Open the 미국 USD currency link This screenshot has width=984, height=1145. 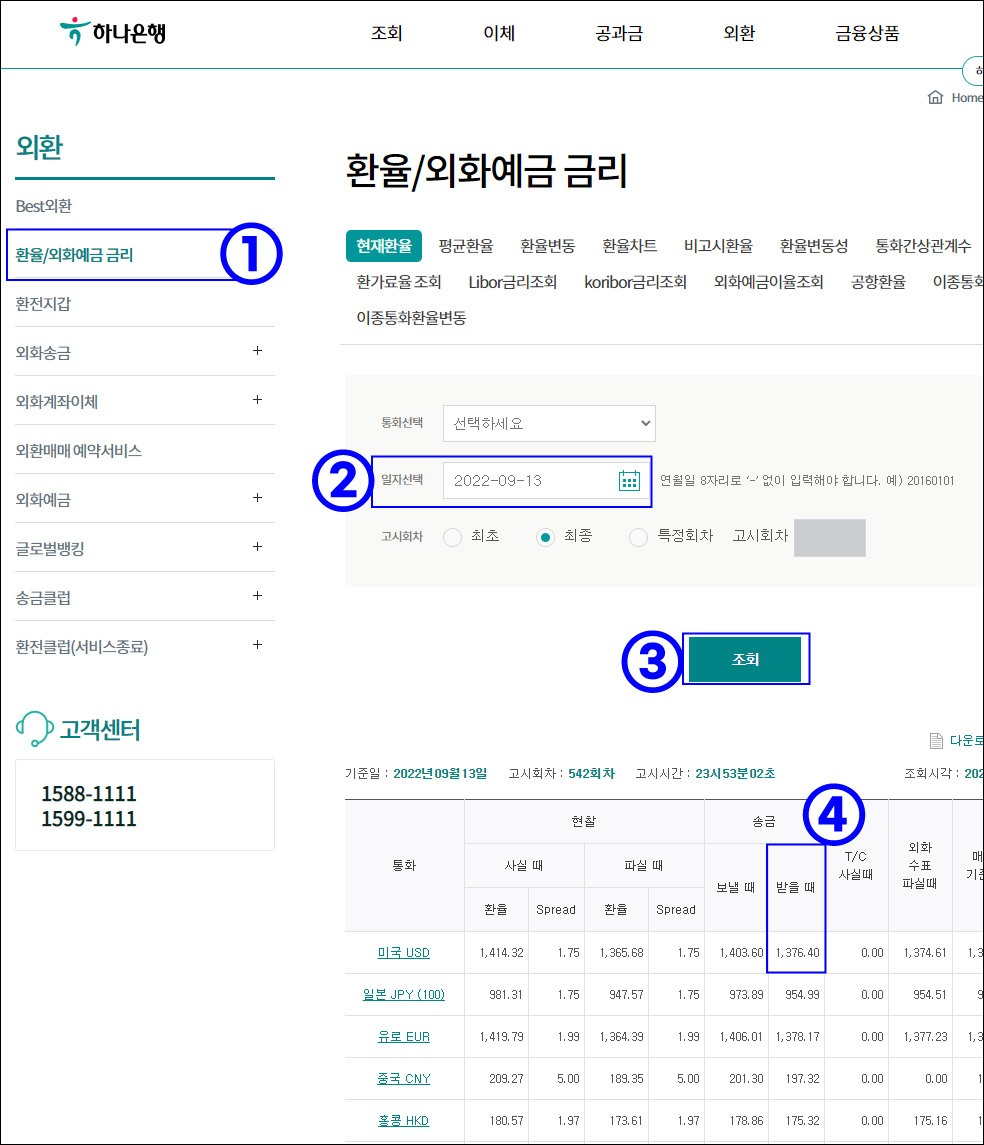pos(403,952)
